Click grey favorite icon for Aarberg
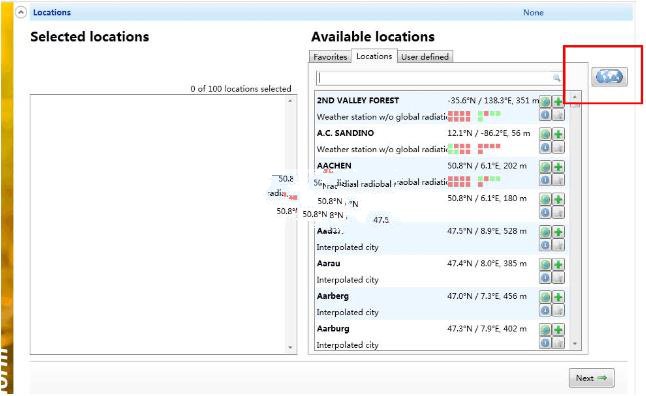This screenshot has height=396, width=646. tap(558, 310)
